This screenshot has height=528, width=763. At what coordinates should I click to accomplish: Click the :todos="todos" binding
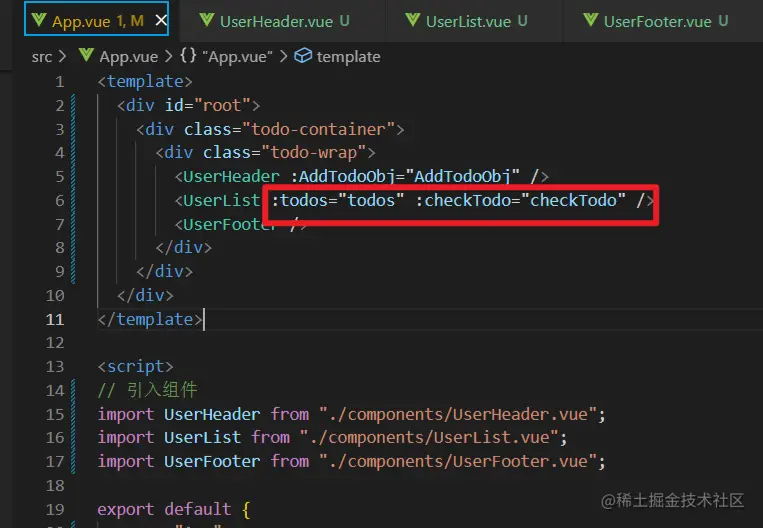pos(337,200)
